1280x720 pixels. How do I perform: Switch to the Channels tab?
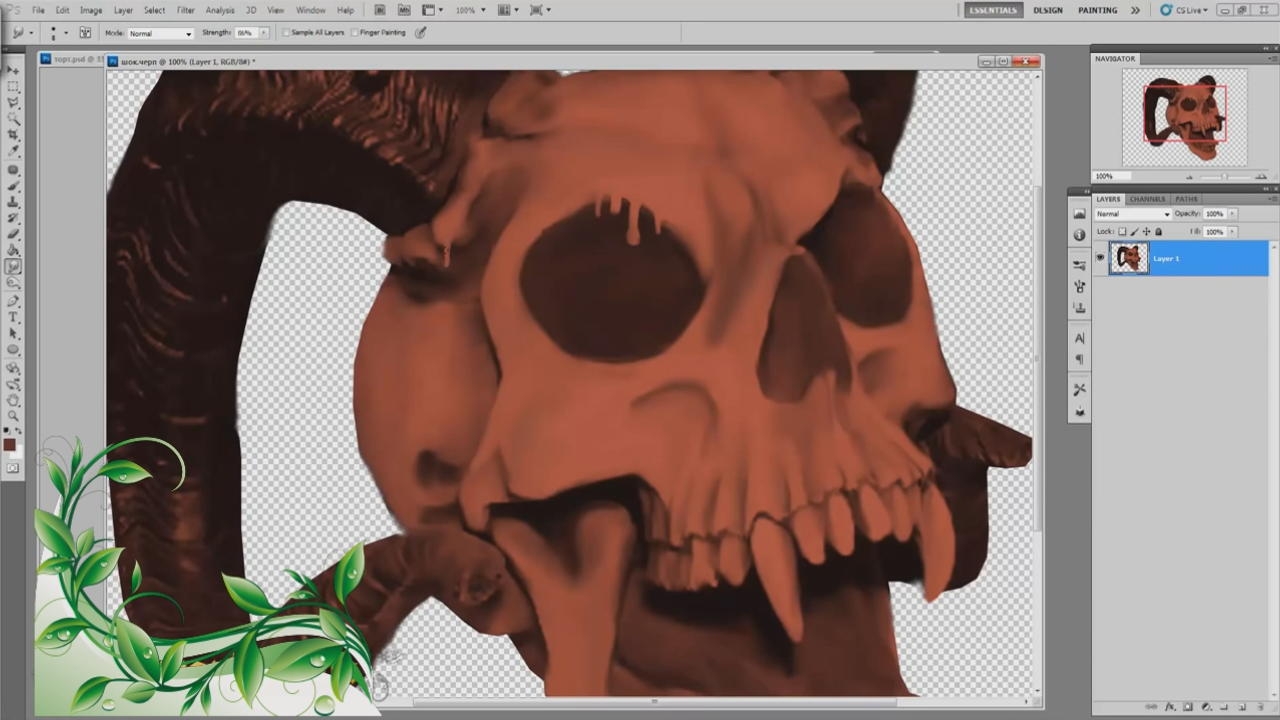pyautogui.click(x=1148, y=199)
